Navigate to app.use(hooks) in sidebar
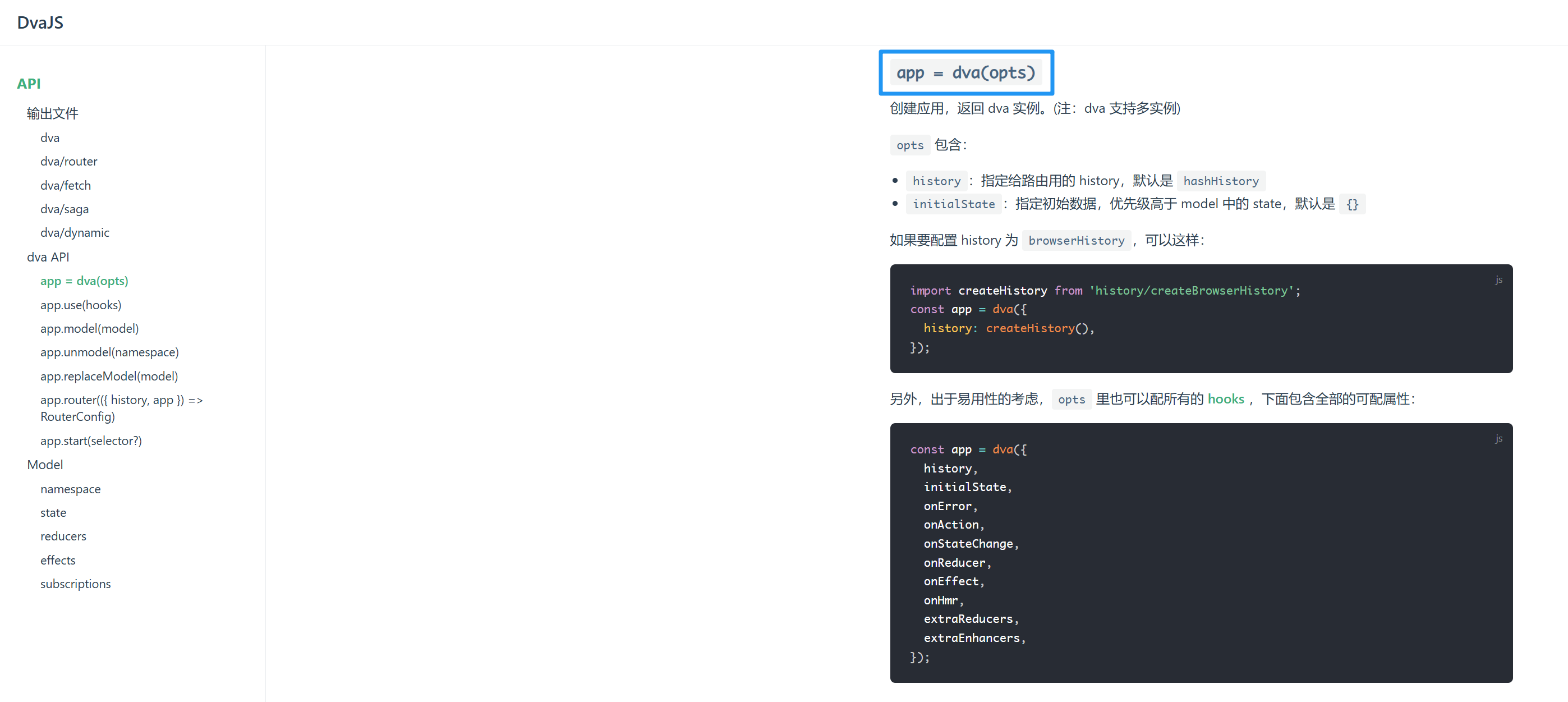 coord(81,304)
